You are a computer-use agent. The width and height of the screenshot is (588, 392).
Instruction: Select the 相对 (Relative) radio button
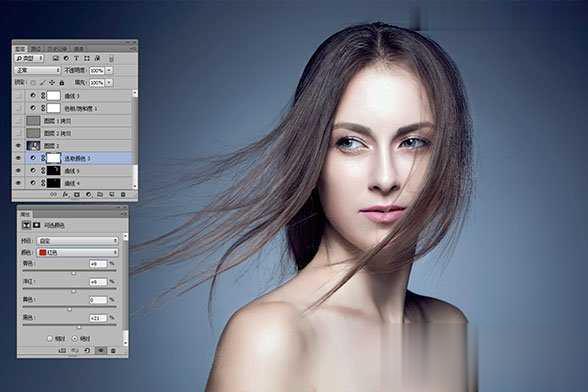[50, 338]
